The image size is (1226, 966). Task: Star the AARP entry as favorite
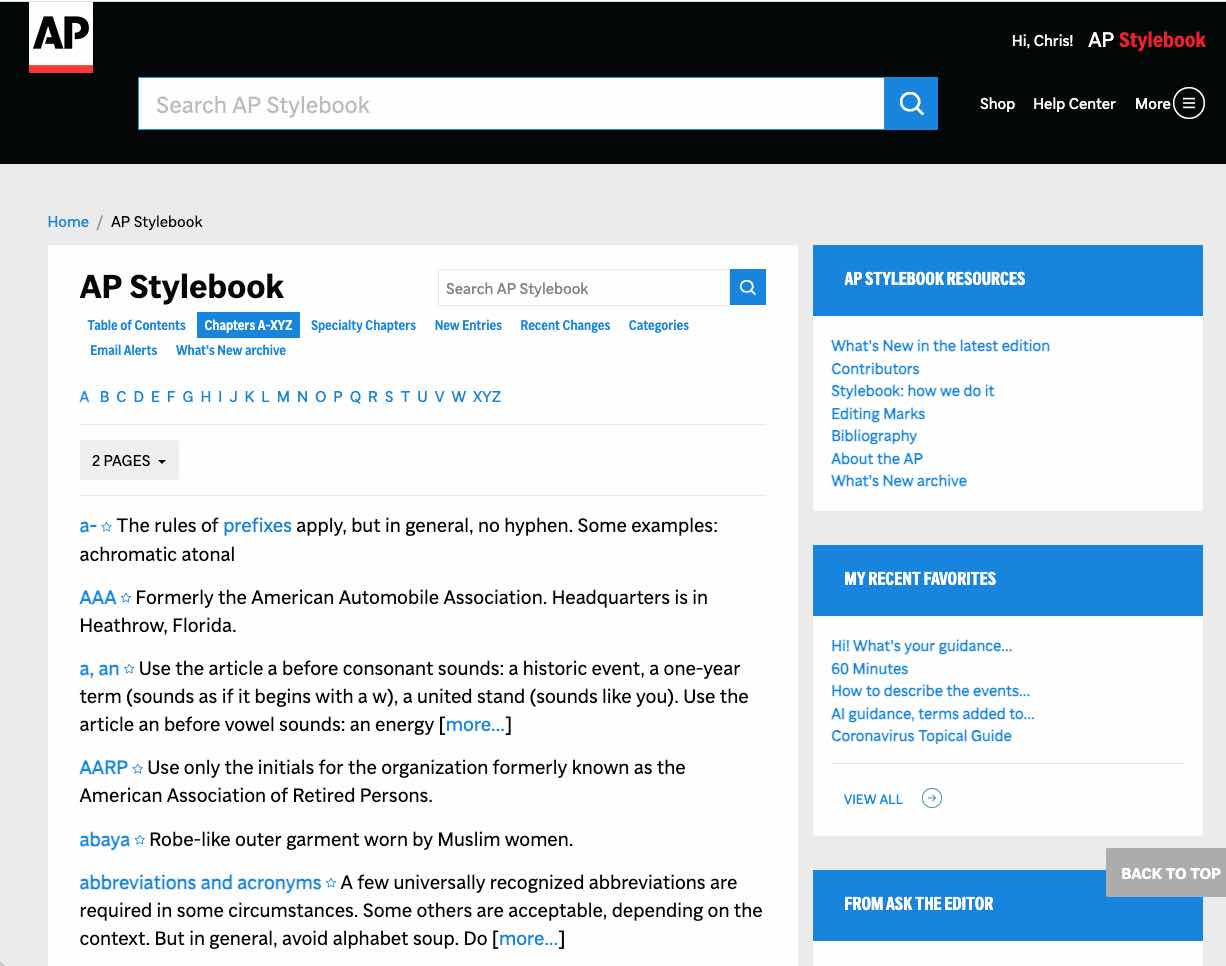(x=138, y=768)
